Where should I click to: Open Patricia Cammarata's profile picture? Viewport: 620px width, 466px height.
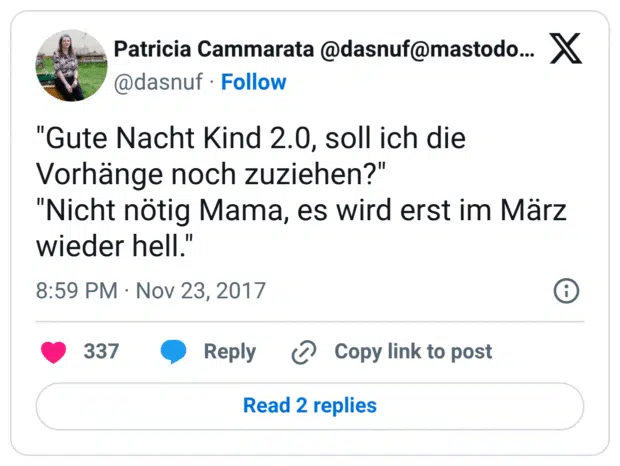71,65
